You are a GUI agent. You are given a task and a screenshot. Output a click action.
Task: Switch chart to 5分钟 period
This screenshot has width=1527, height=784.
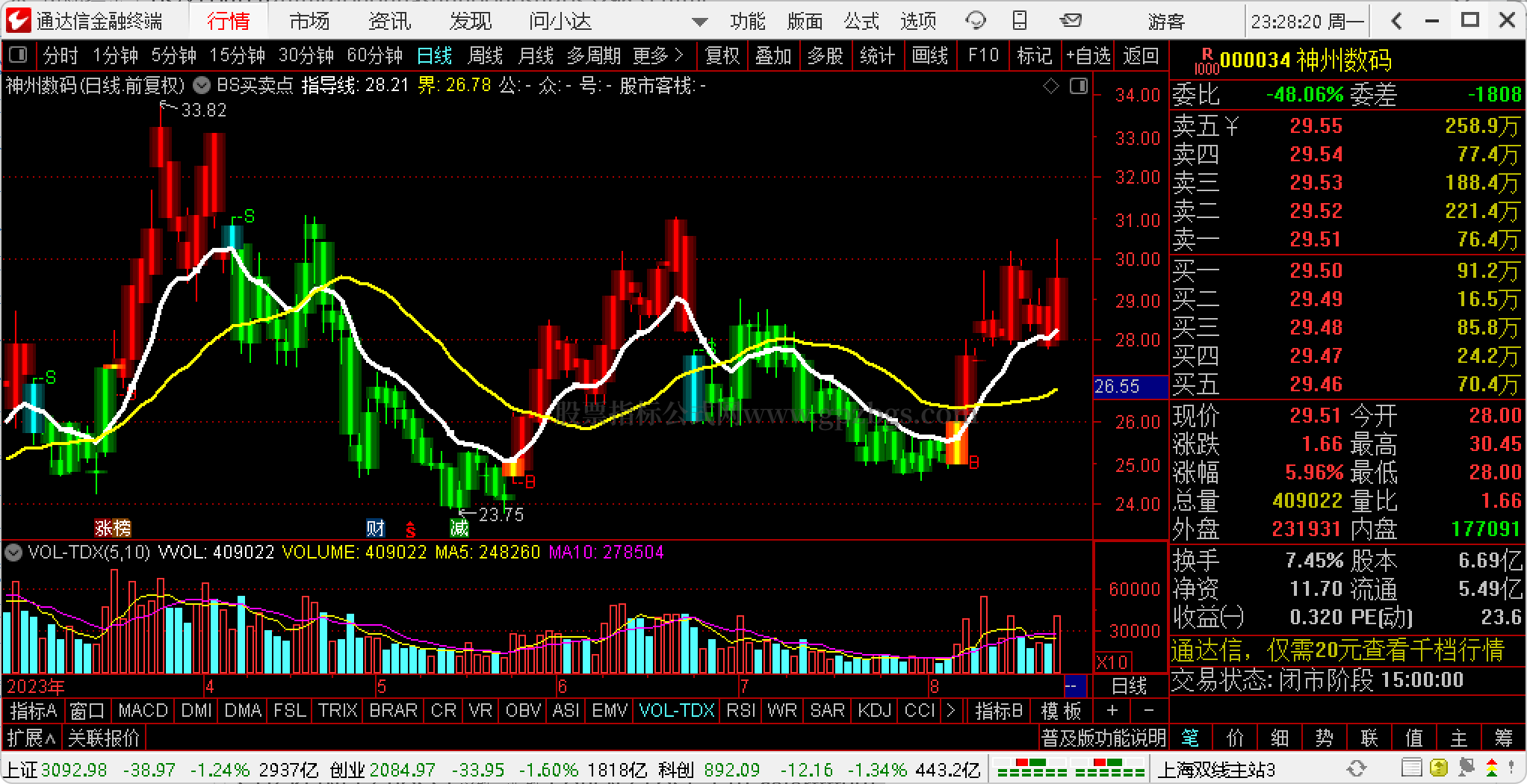(173, 56)
